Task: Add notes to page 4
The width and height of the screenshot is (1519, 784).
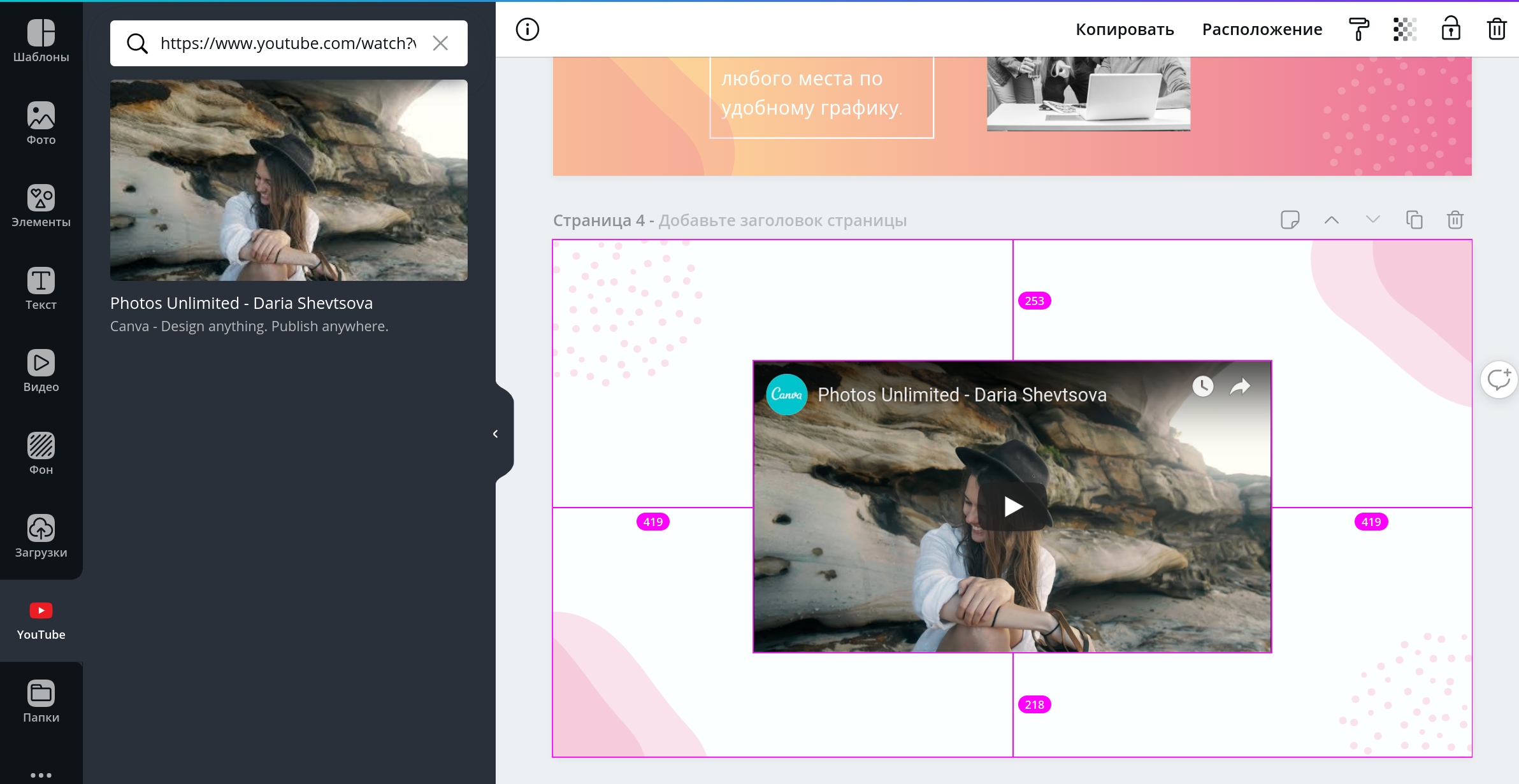Action: point(1290,220)
